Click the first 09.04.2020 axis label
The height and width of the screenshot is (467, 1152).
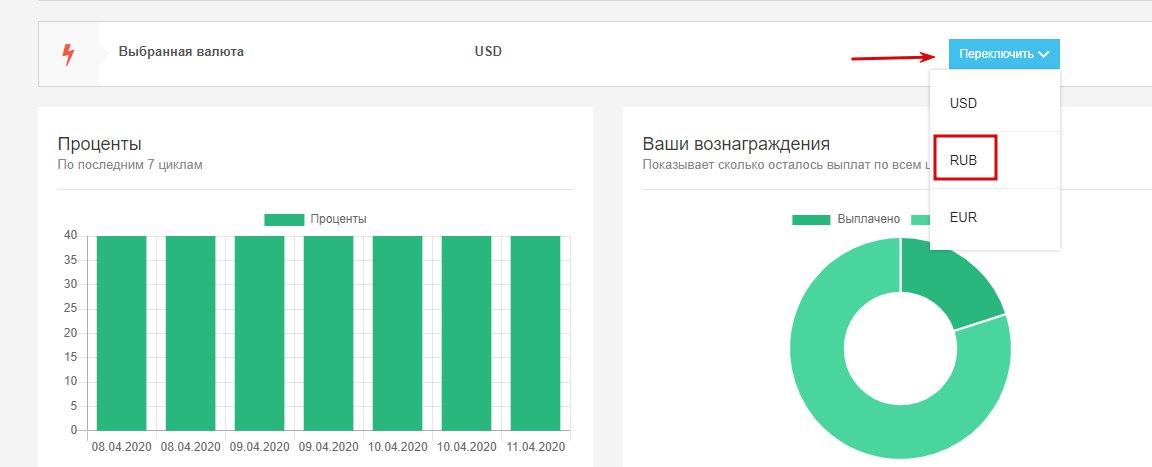click(259, 447)
